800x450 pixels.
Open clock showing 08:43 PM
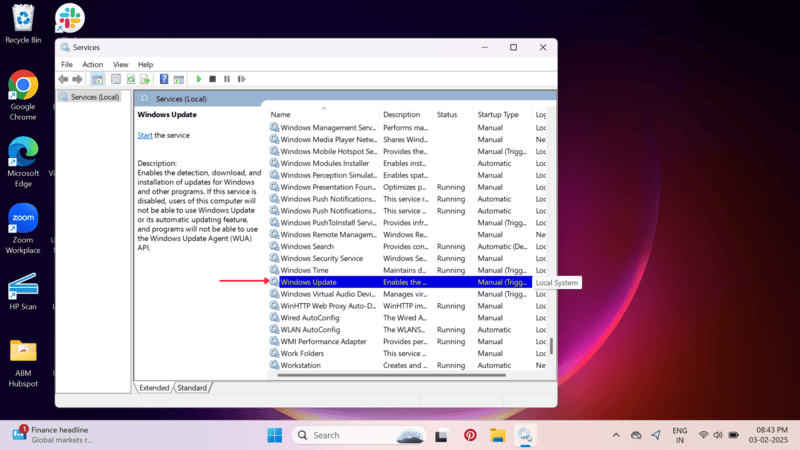click(x=768, y=435)
